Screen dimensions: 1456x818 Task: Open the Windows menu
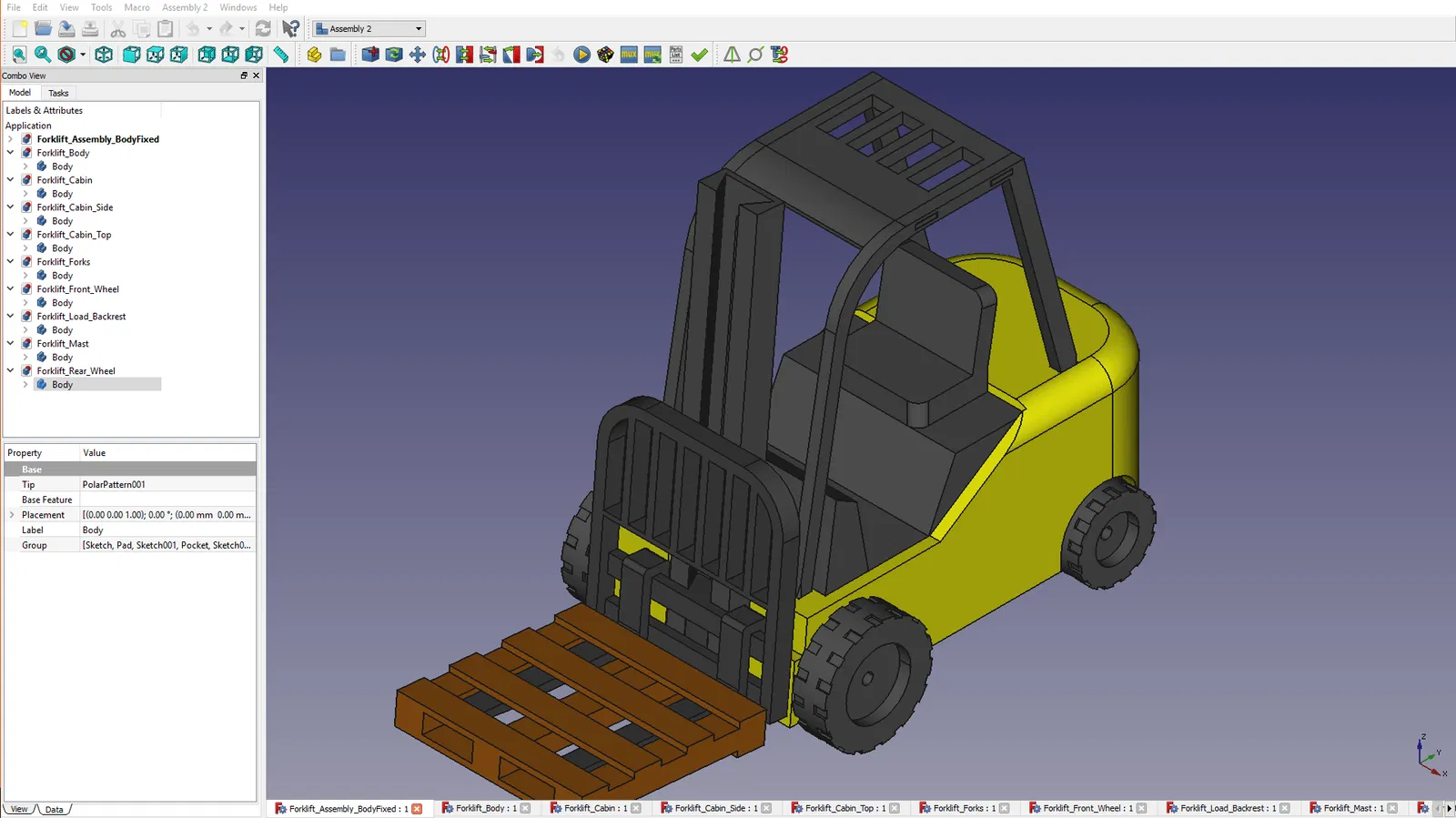[238, 7]
